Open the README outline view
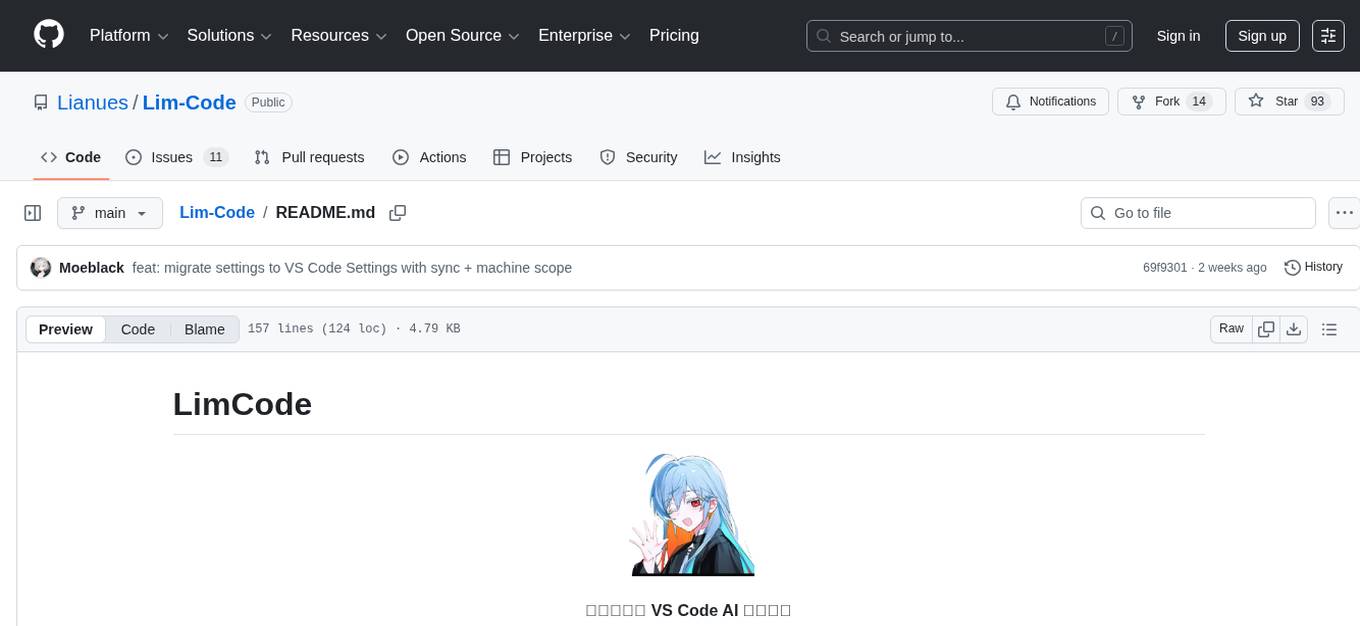The image size is (1360, 626). point(1329,328)
